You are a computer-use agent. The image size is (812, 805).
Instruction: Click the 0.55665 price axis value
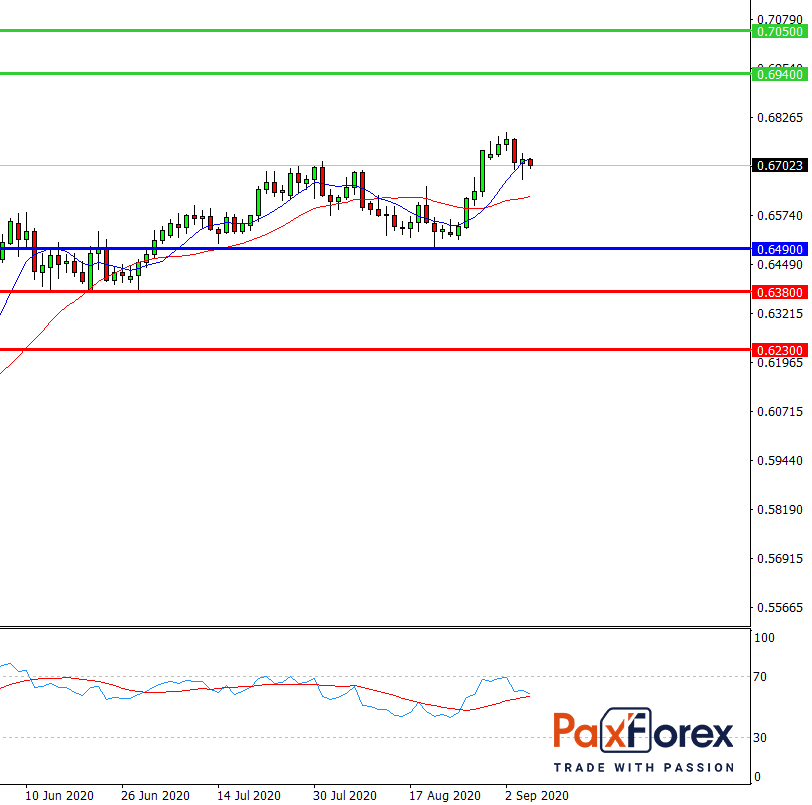(780, 608)
